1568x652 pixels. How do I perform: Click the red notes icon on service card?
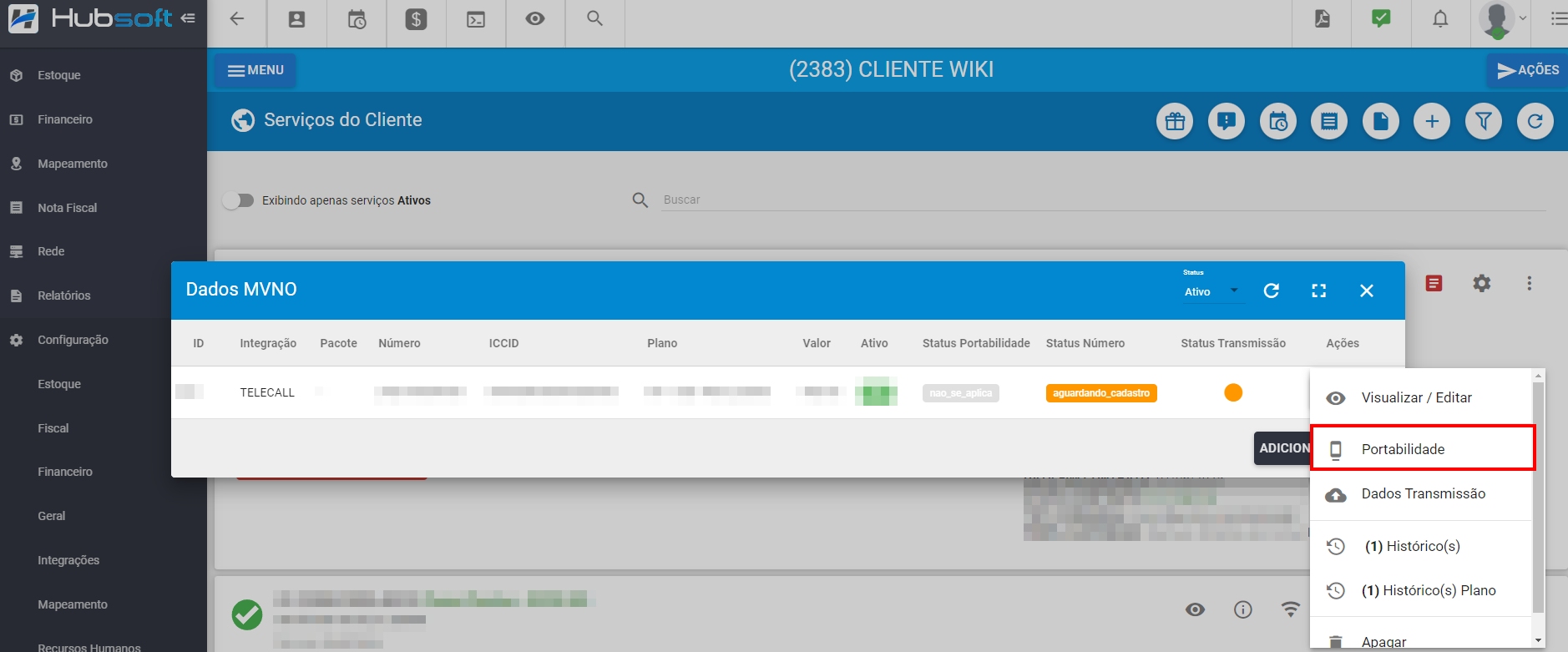1434,284
